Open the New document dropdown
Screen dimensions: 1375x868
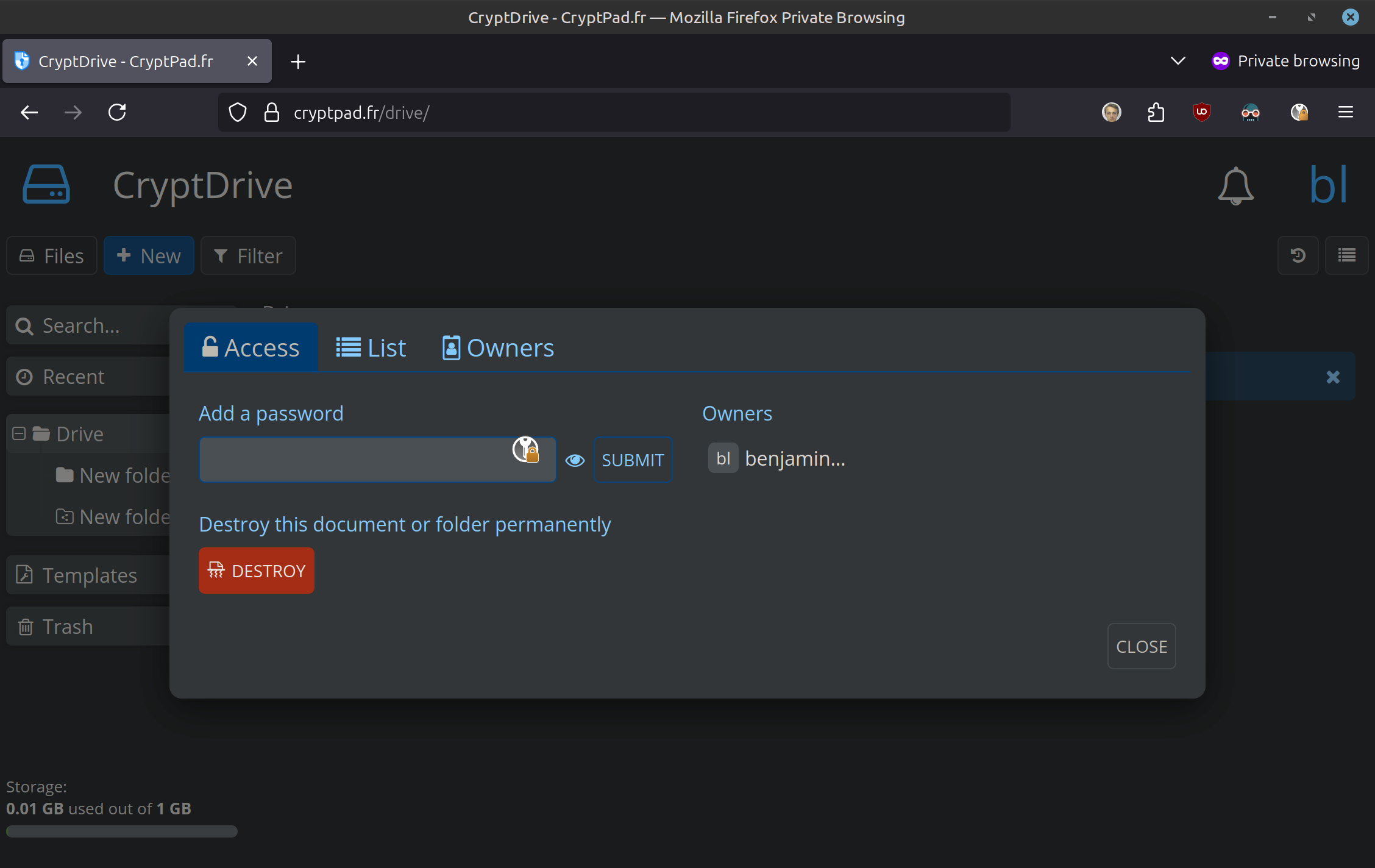149,255
